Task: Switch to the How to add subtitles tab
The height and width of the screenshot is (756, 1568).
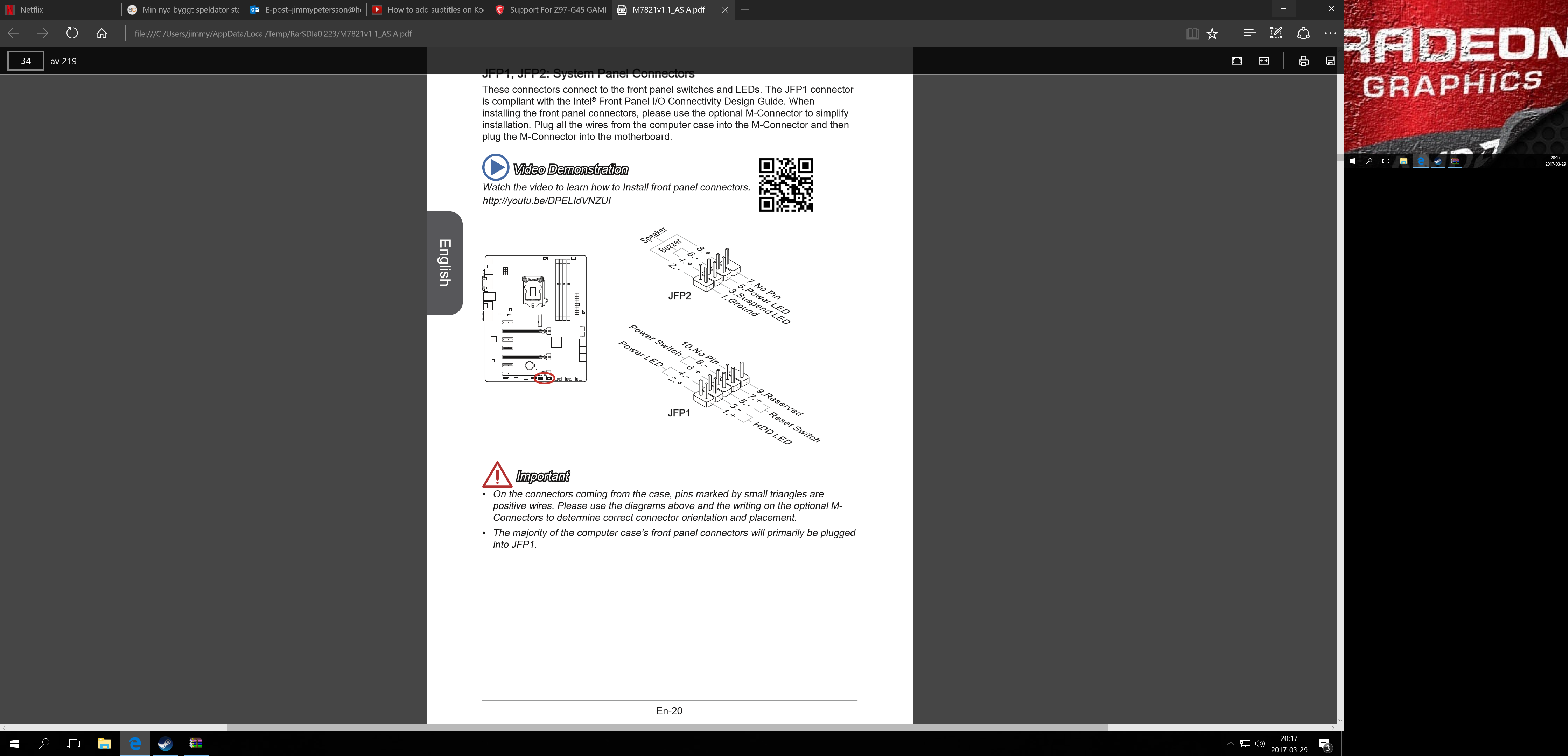Action: pyautogui.click(x=428, y=10)
